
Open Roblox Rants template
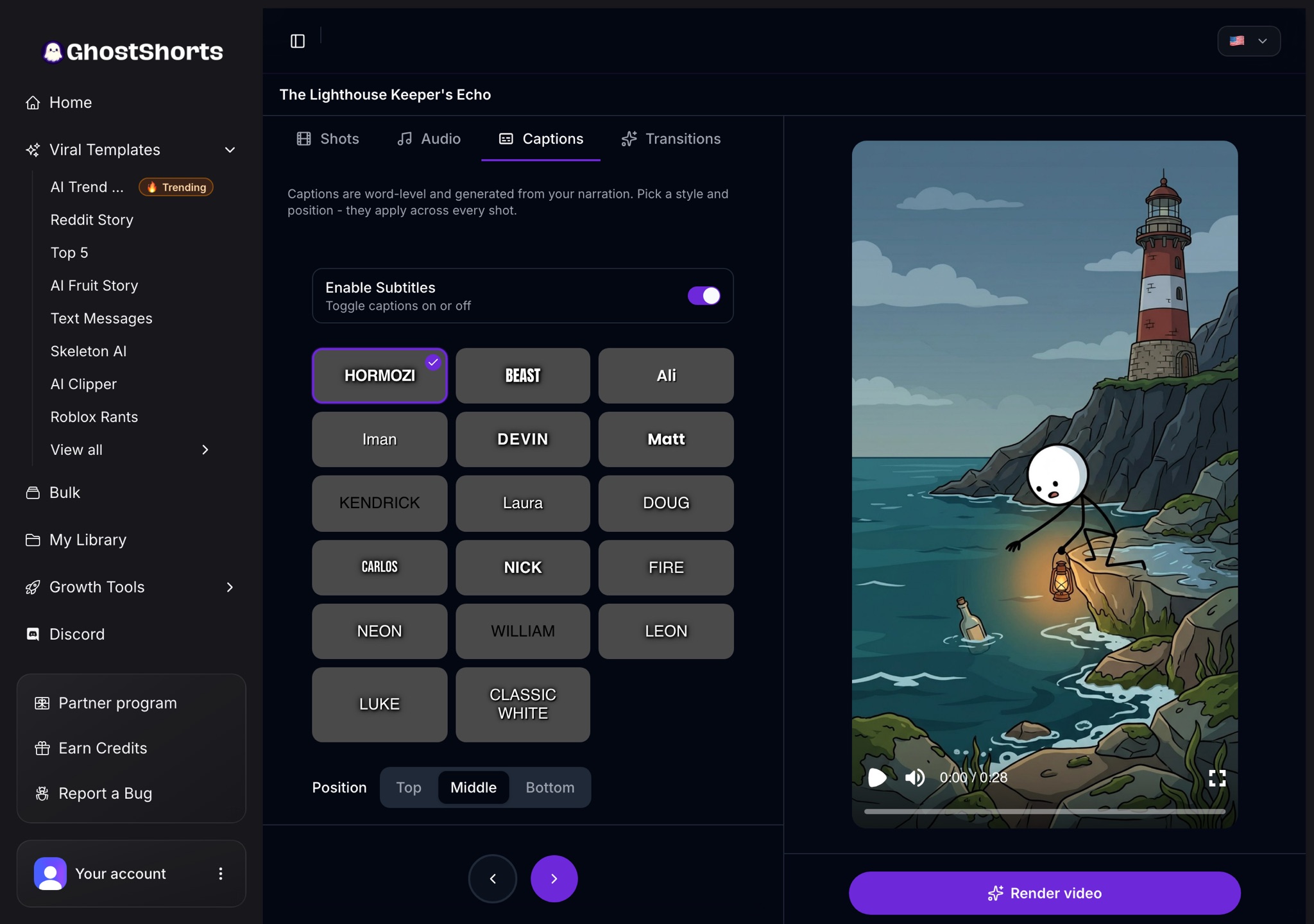[x=94, y=417]
